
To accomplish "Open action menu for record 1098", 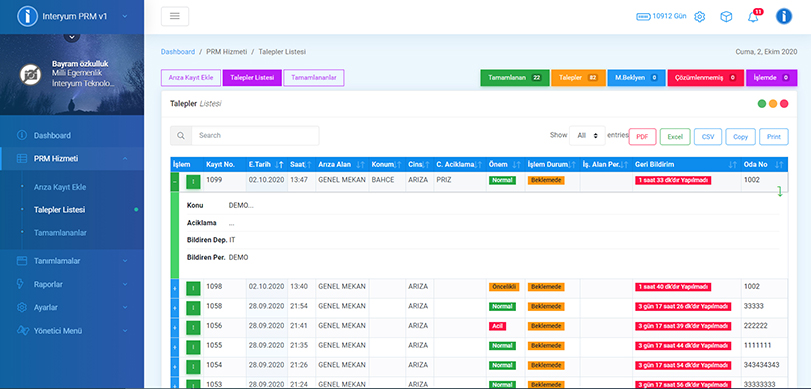I will (193, 288).
